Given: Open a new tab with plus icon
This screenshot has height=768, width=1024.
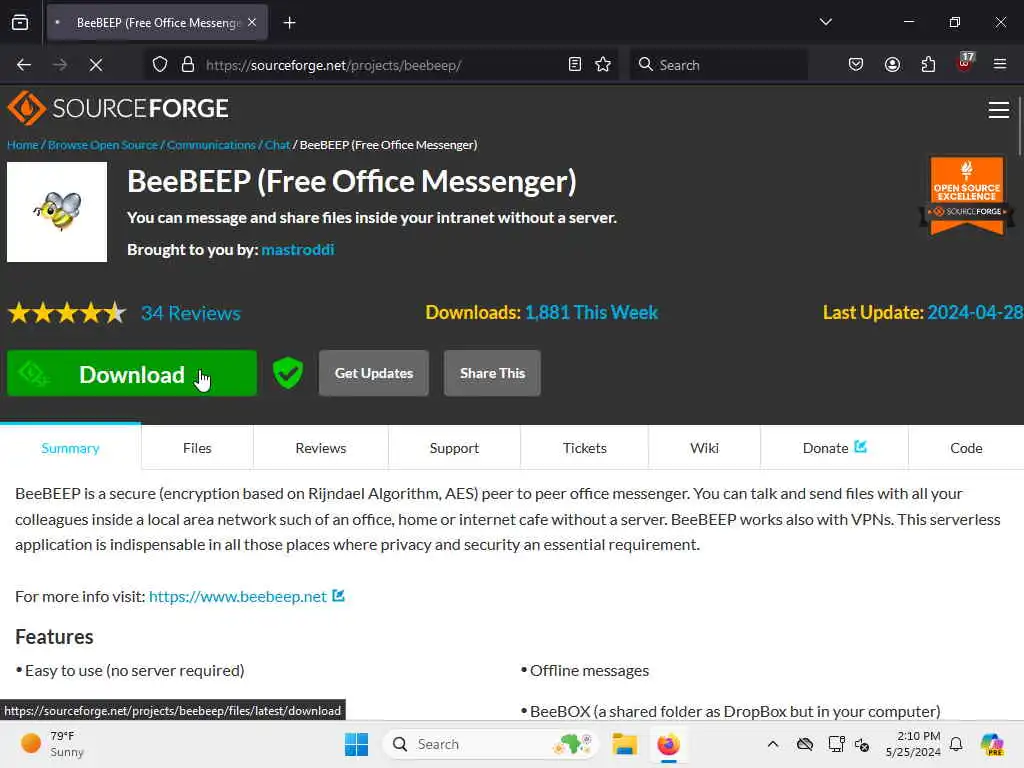Looking at the screenshot, I should [289, 23].
